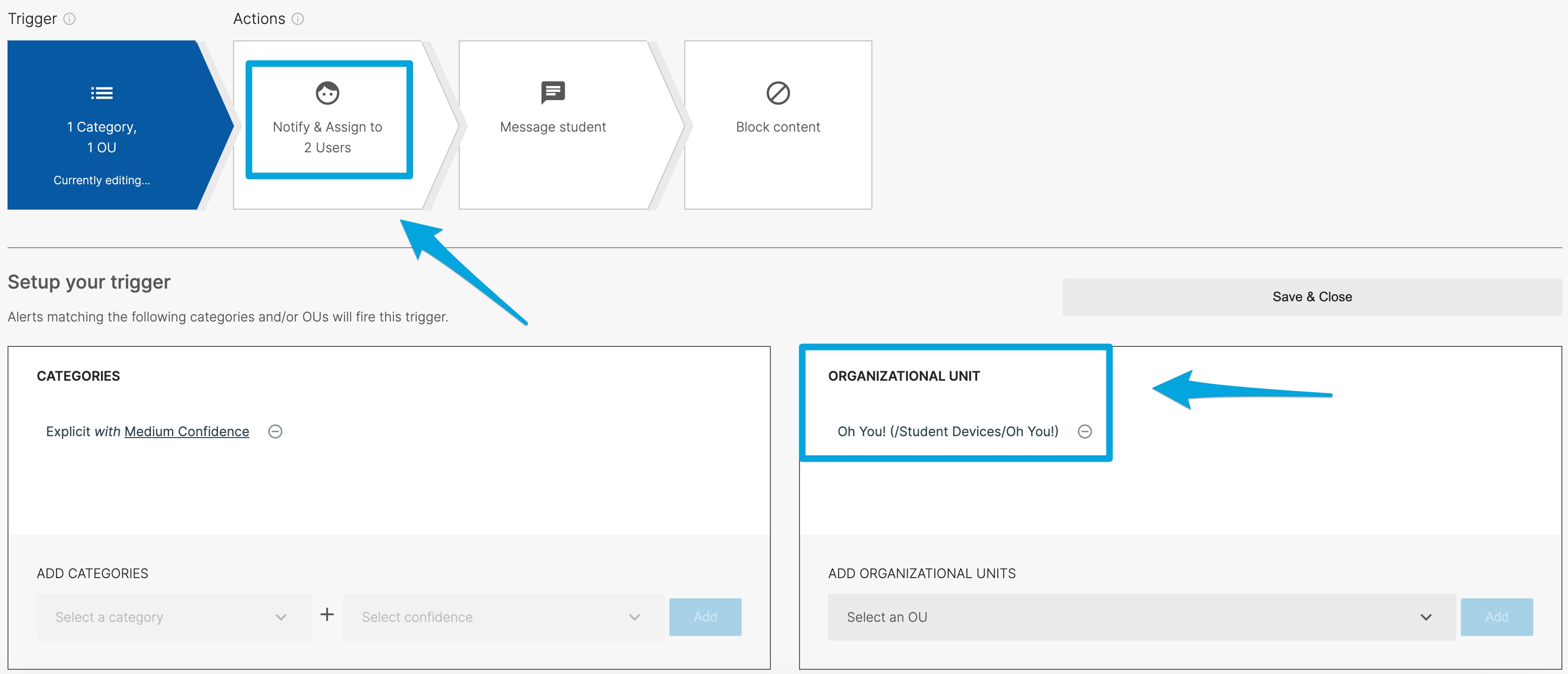Screen dimensions: 1568x674
Task: Click the 'Currently editing...' text
Action: click(x=102, y=180)
